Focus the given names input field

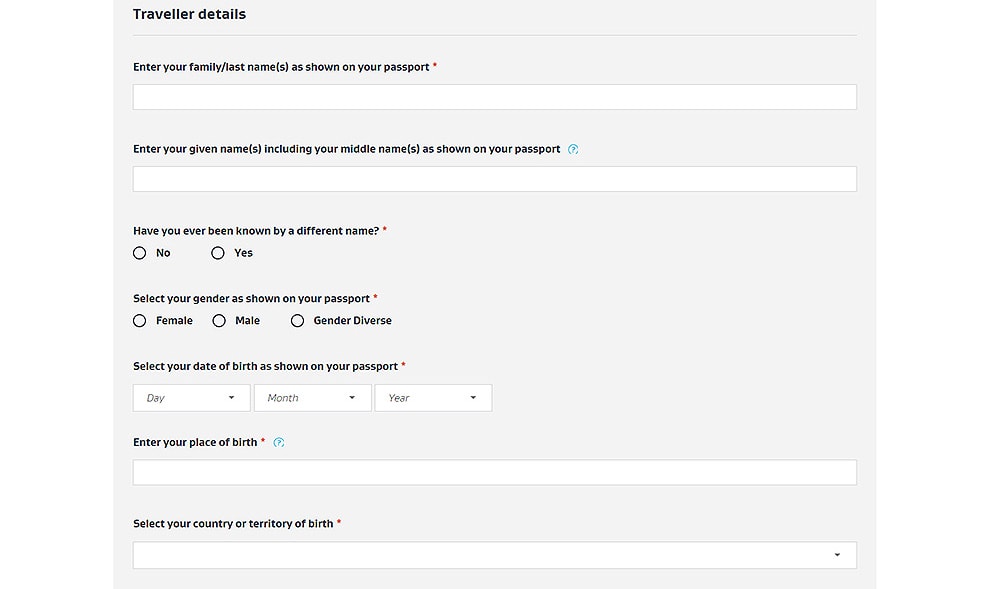point(495,179)
